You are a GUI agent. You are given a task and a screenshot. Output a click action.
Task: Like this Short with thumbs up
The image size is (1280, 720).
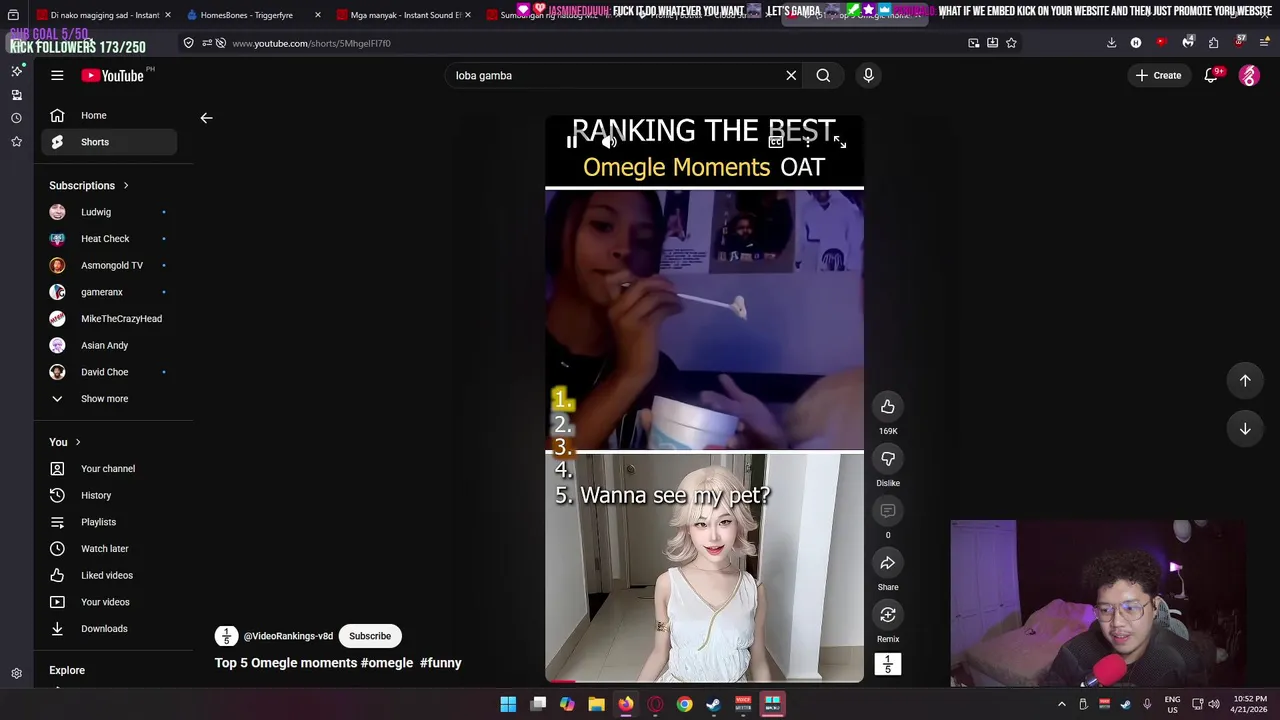[x=888, y=406]
